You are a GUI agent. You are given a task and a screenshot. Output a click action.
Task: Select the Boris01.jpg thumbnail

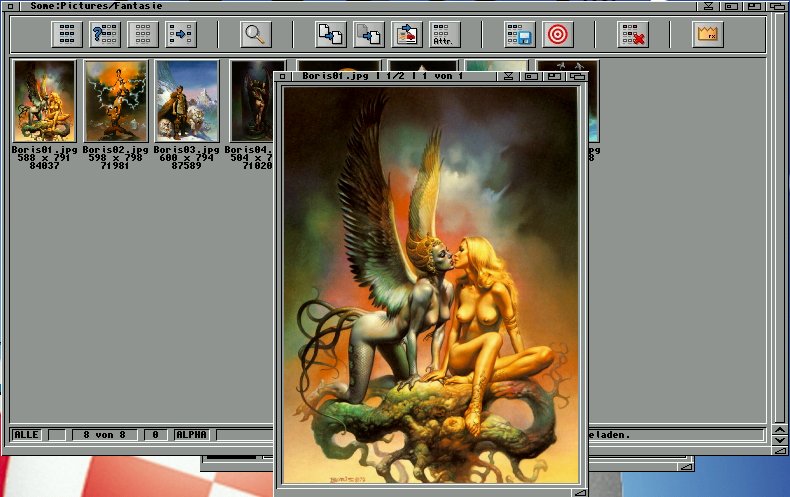[45, 101]
